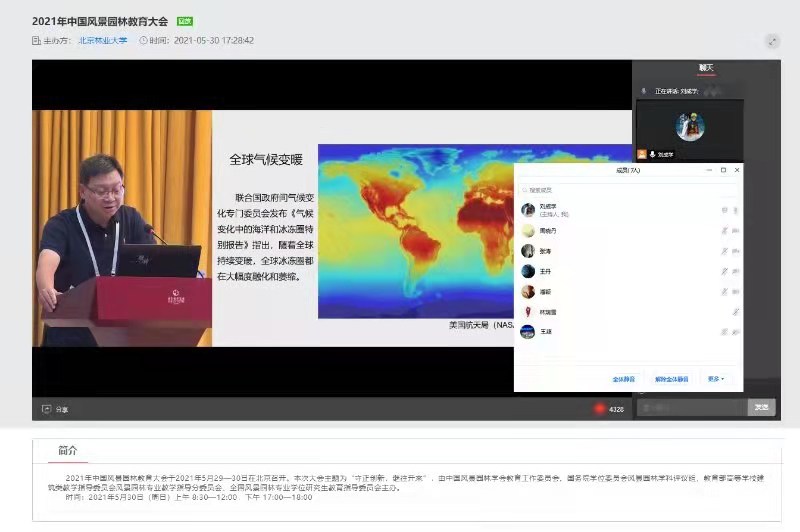Click the microphone icon on speaker video tile
The height and width of the screenshot is (532, 800).
coord(652,154)
